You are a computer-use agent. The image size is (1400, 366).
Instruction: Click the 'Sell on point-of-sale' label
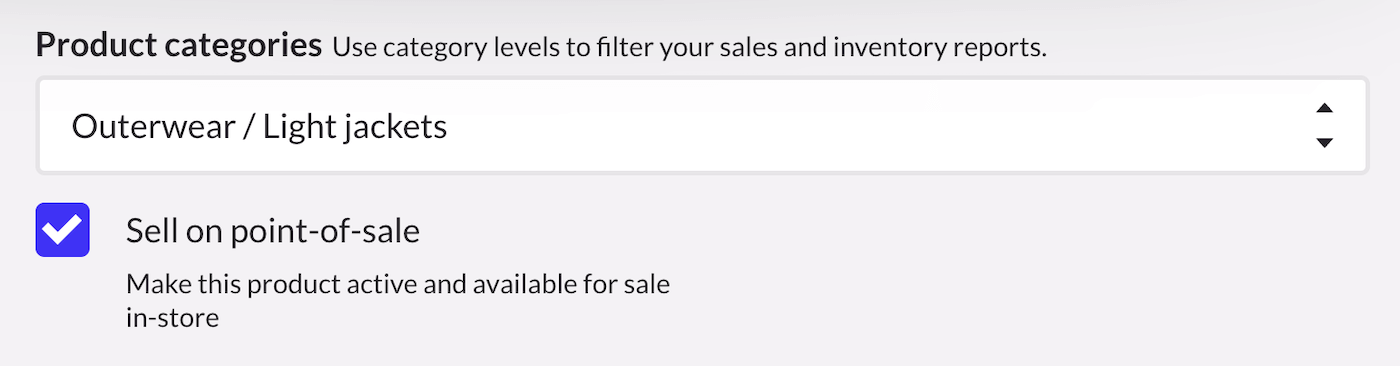click(273, 232)
